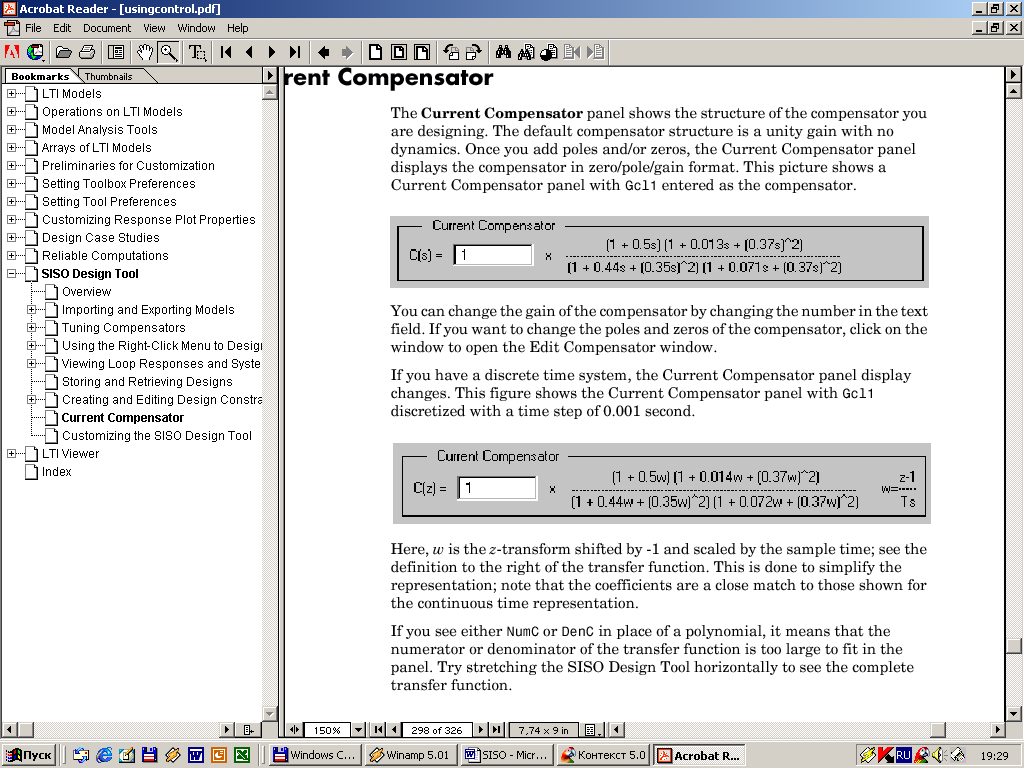The height and width of the screenshot is (768, 1024).
Task: Open the View menu
Action: [x=154, y=28]
